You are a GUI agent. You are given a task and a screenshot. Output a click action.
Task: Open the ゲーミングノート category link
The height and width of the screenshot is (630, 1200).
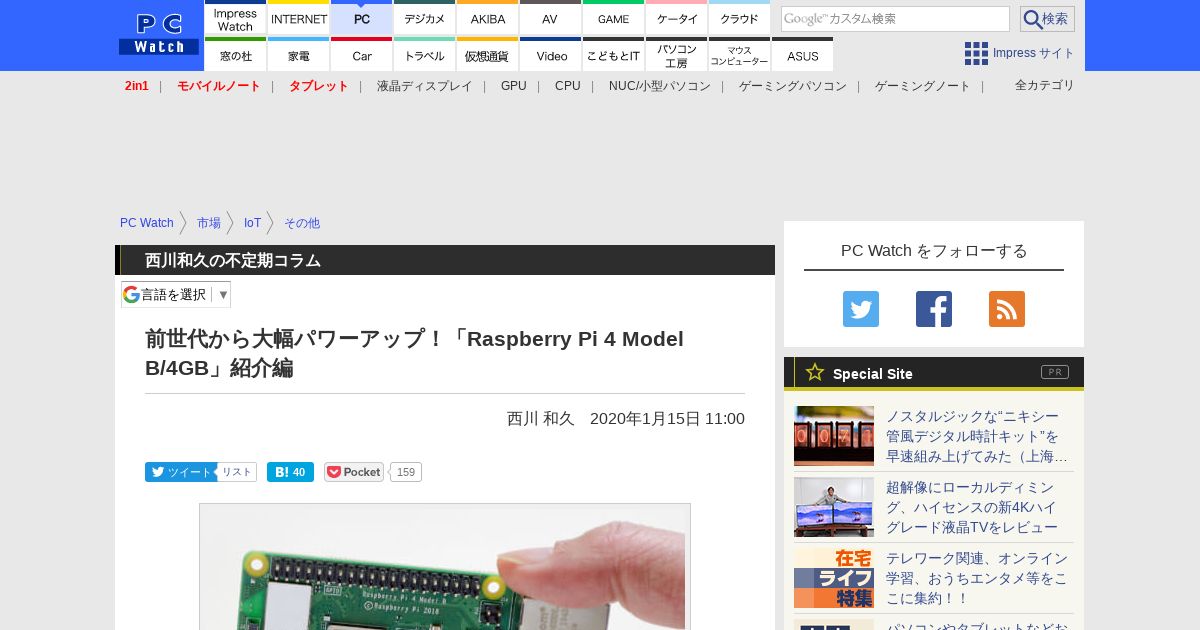[x=923, y=86]
